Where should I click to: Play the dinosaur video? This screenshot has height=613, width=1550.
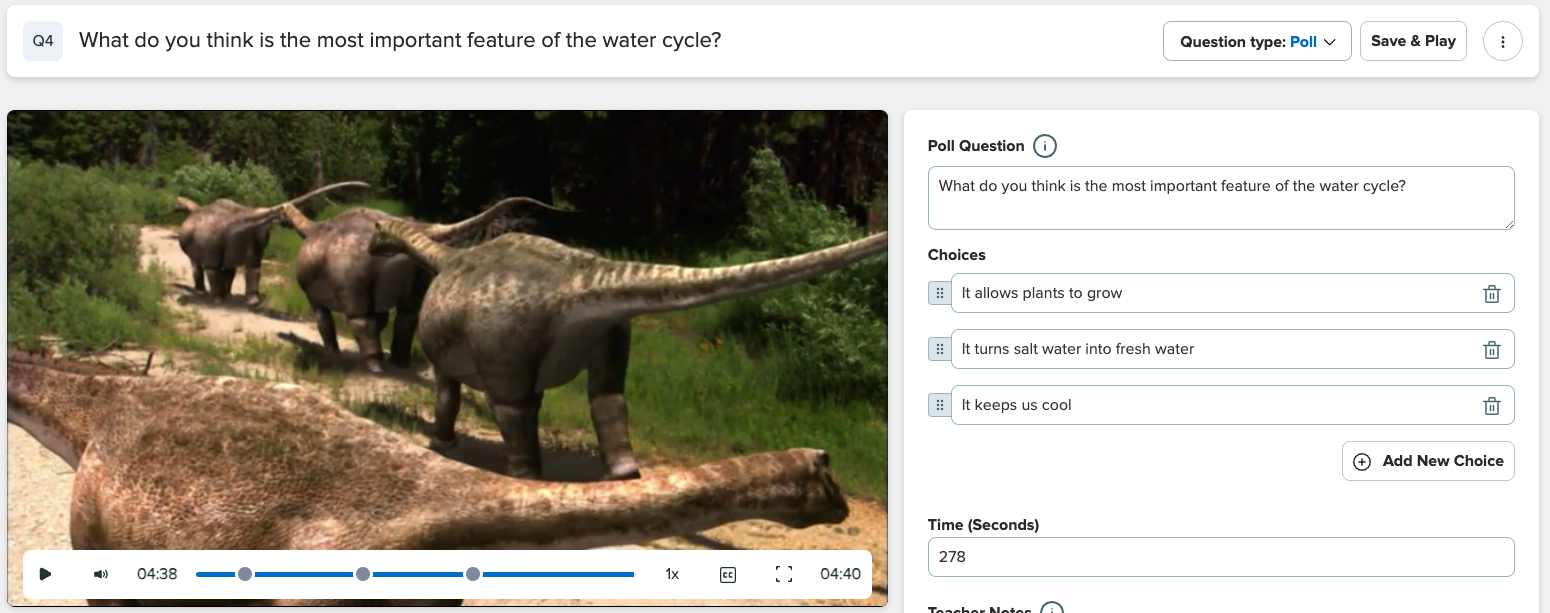click(45, 574)
